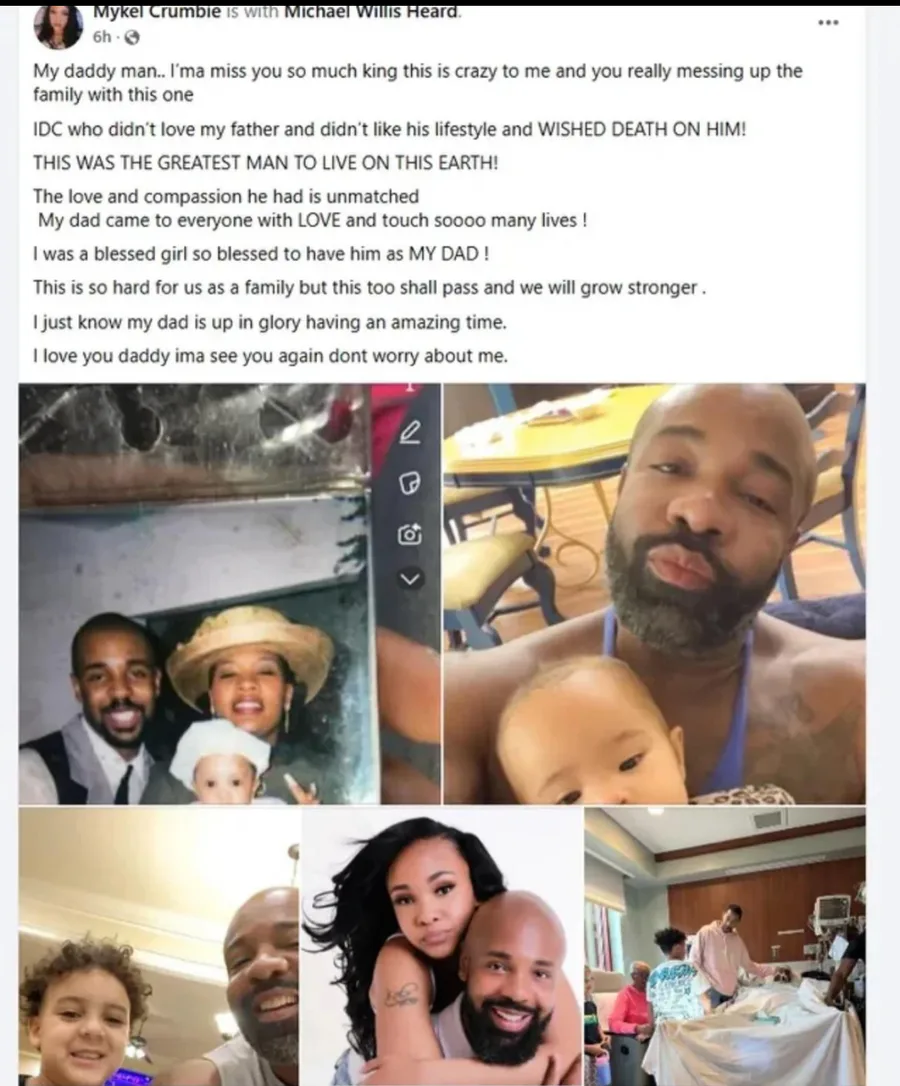Click the 6h post timestamp
The height and width of the screenshot is (1086, 900).
(102, 37)
